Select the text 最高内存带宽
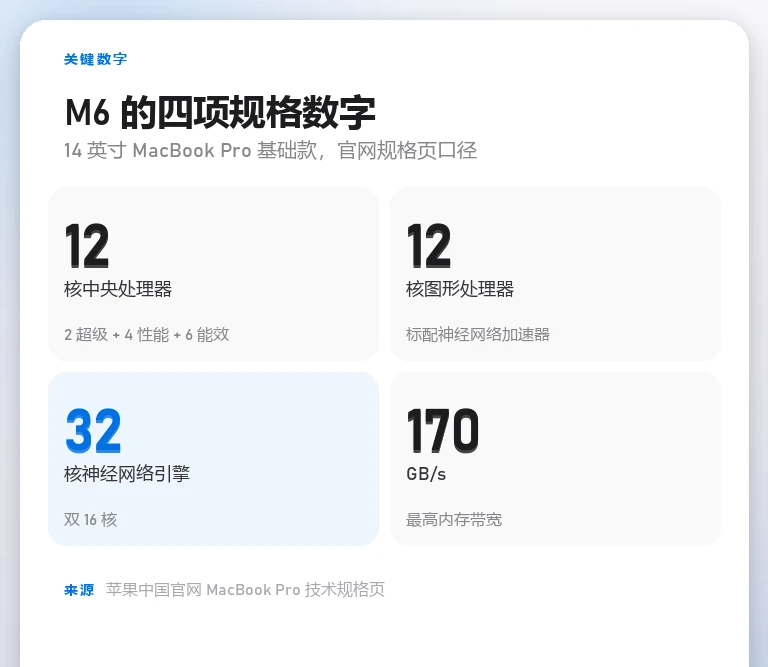The height and width of the screenshot is (667, 768). 454,520
